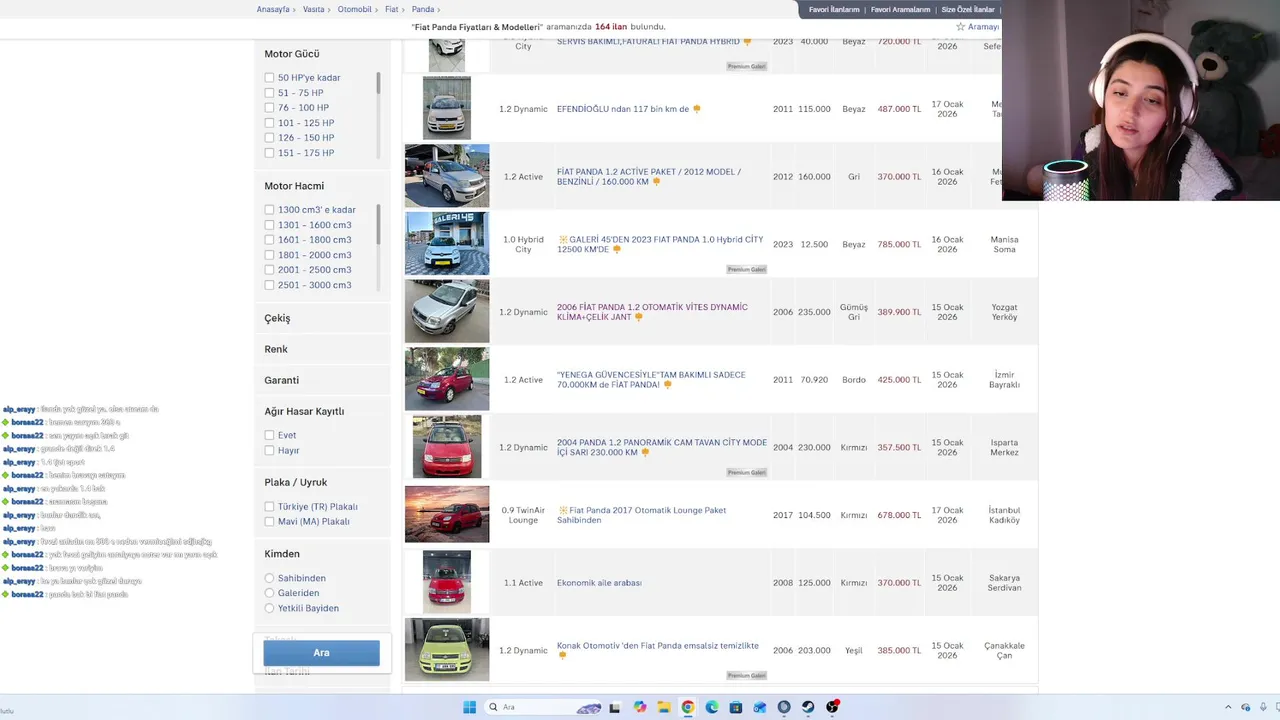Check Hayır under Ağır Hasar Kayıtlı

point(269,450)
